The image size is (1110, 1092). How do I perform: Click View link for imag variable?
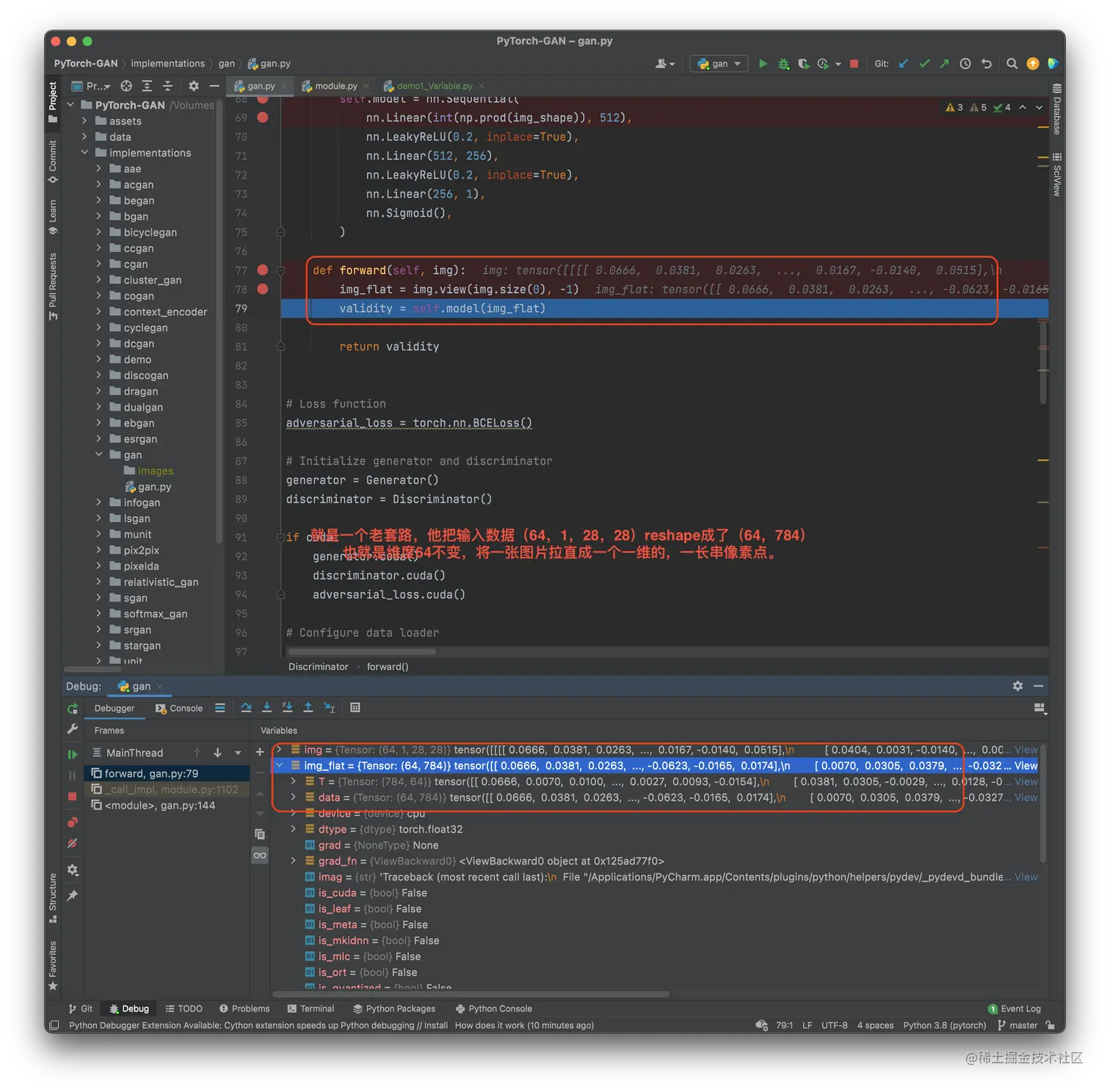tap(1026, 877)
